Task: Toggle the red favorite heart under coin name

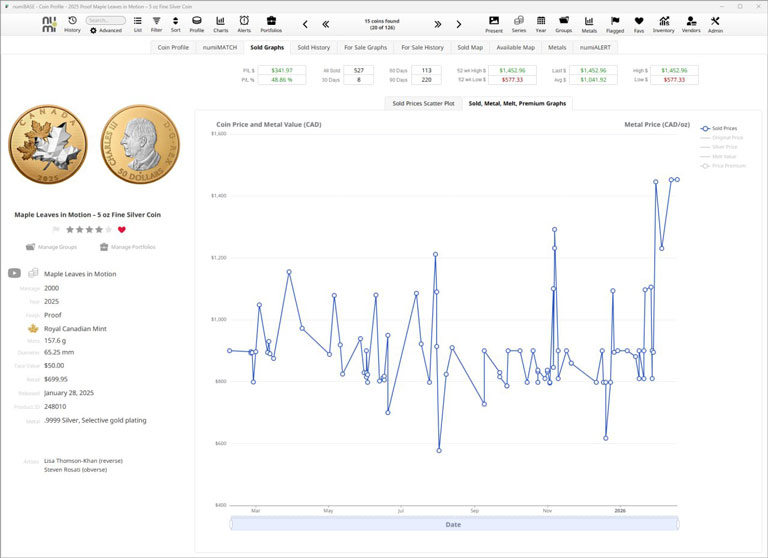Action: 122,229
